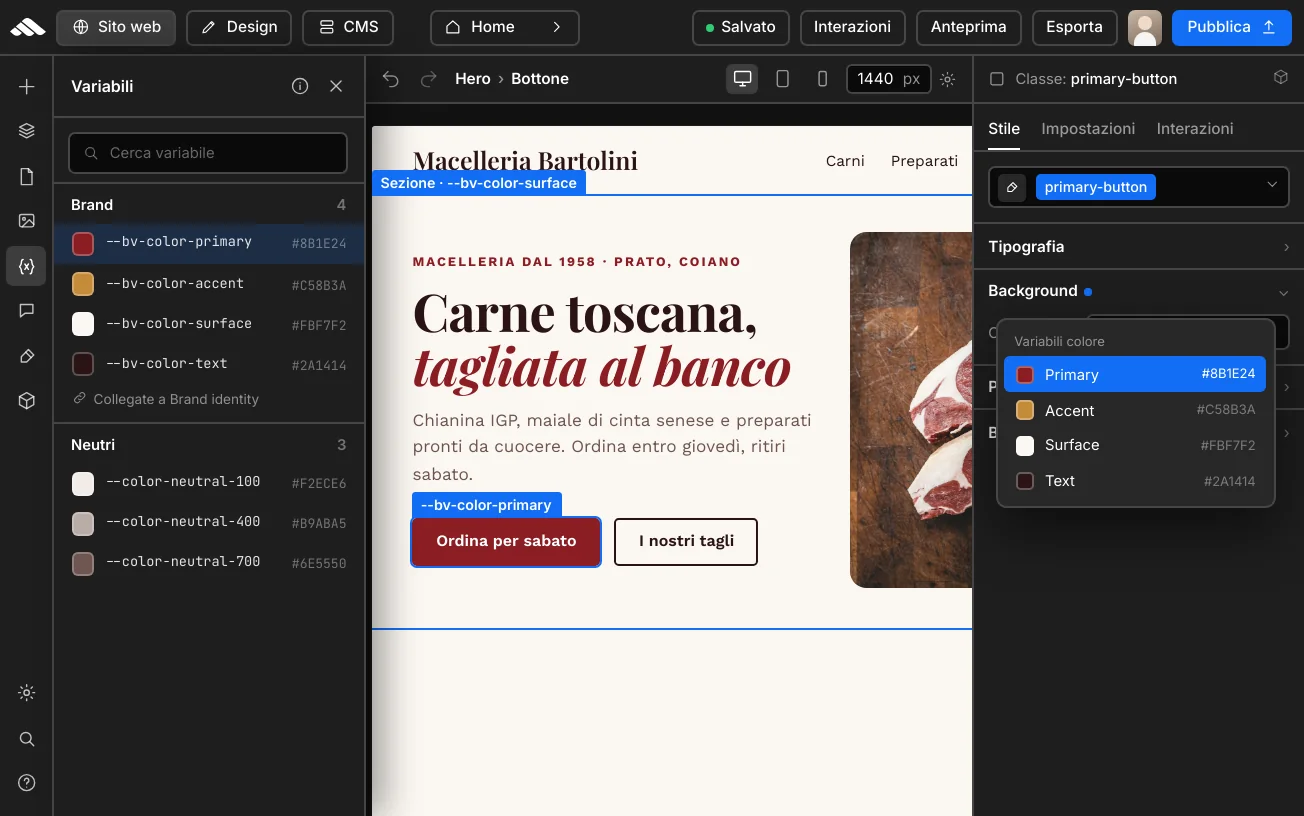Select the --bv-color-surface variable row
The height and width of the screenshot is (816, 1304).
(x=209, y=324)
